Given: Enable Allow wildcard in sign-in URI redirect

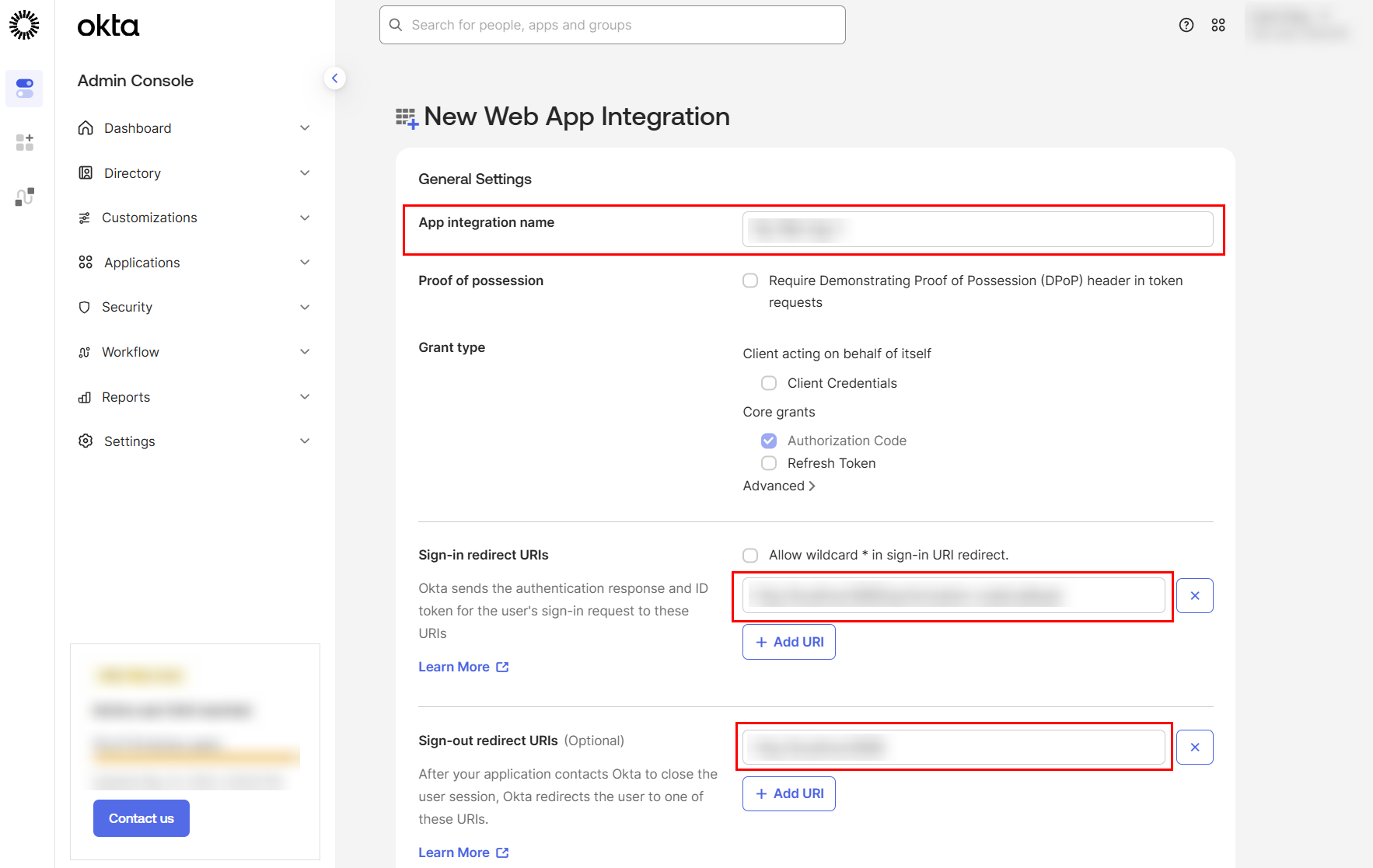Looking at the screenshot, I should point(750,555).
